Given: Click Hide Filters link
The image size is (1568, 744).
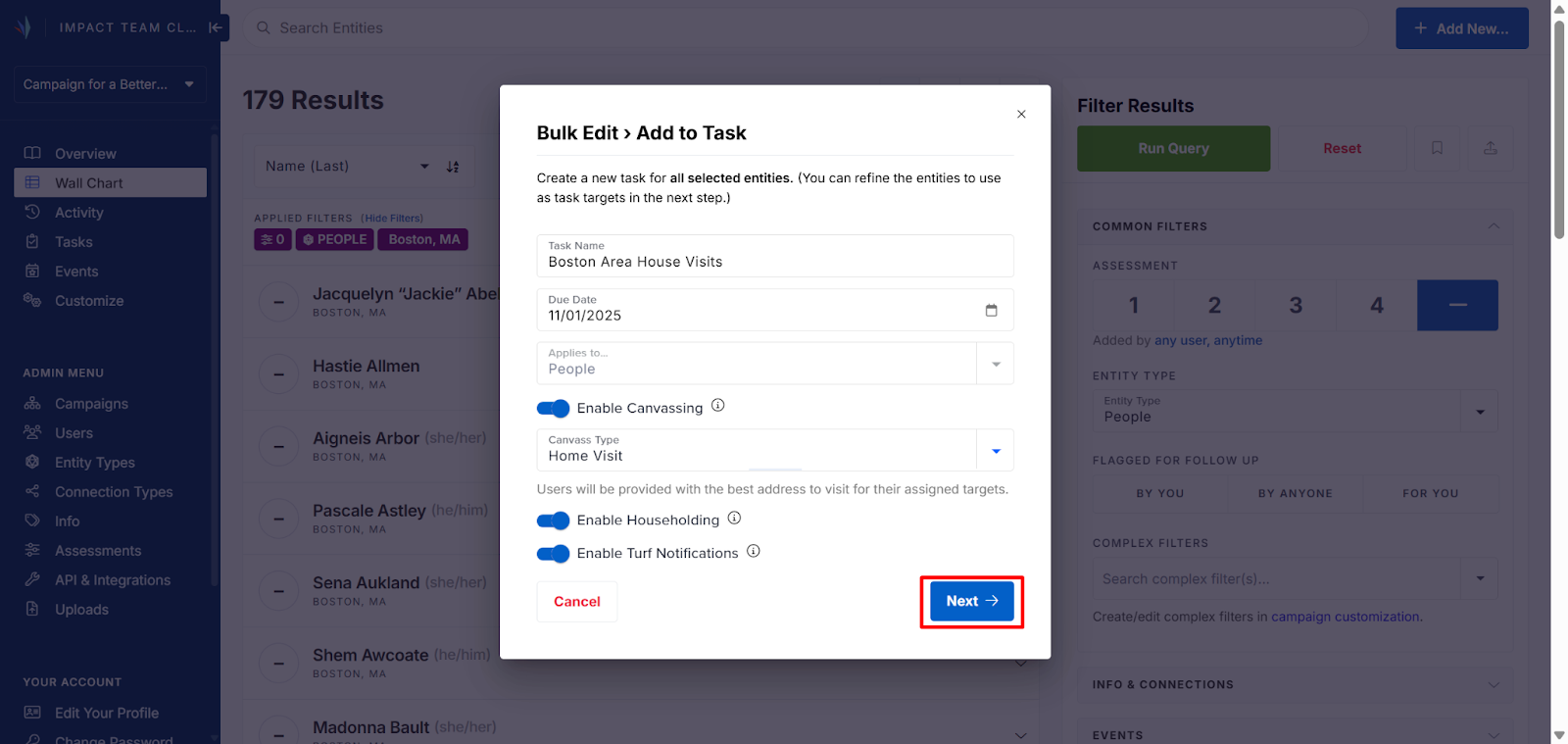Looking at the screenshot, I should point(392,219).
